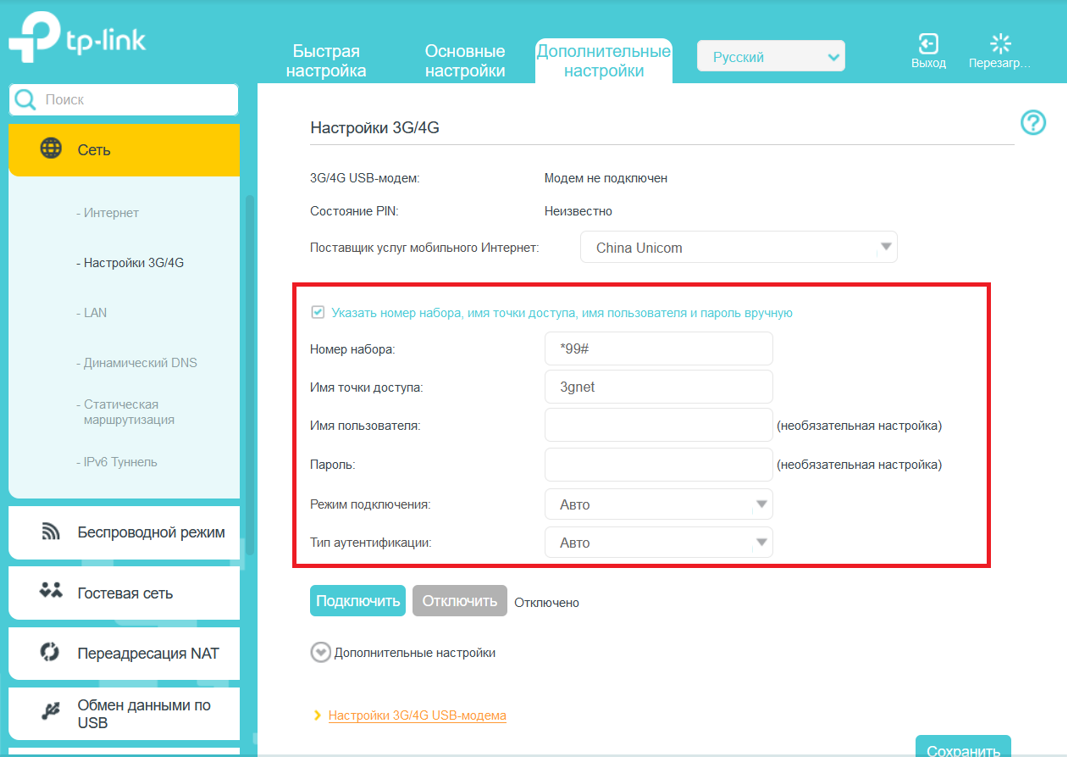Click the Перезагрузка reboot icon

pos(999,45)
